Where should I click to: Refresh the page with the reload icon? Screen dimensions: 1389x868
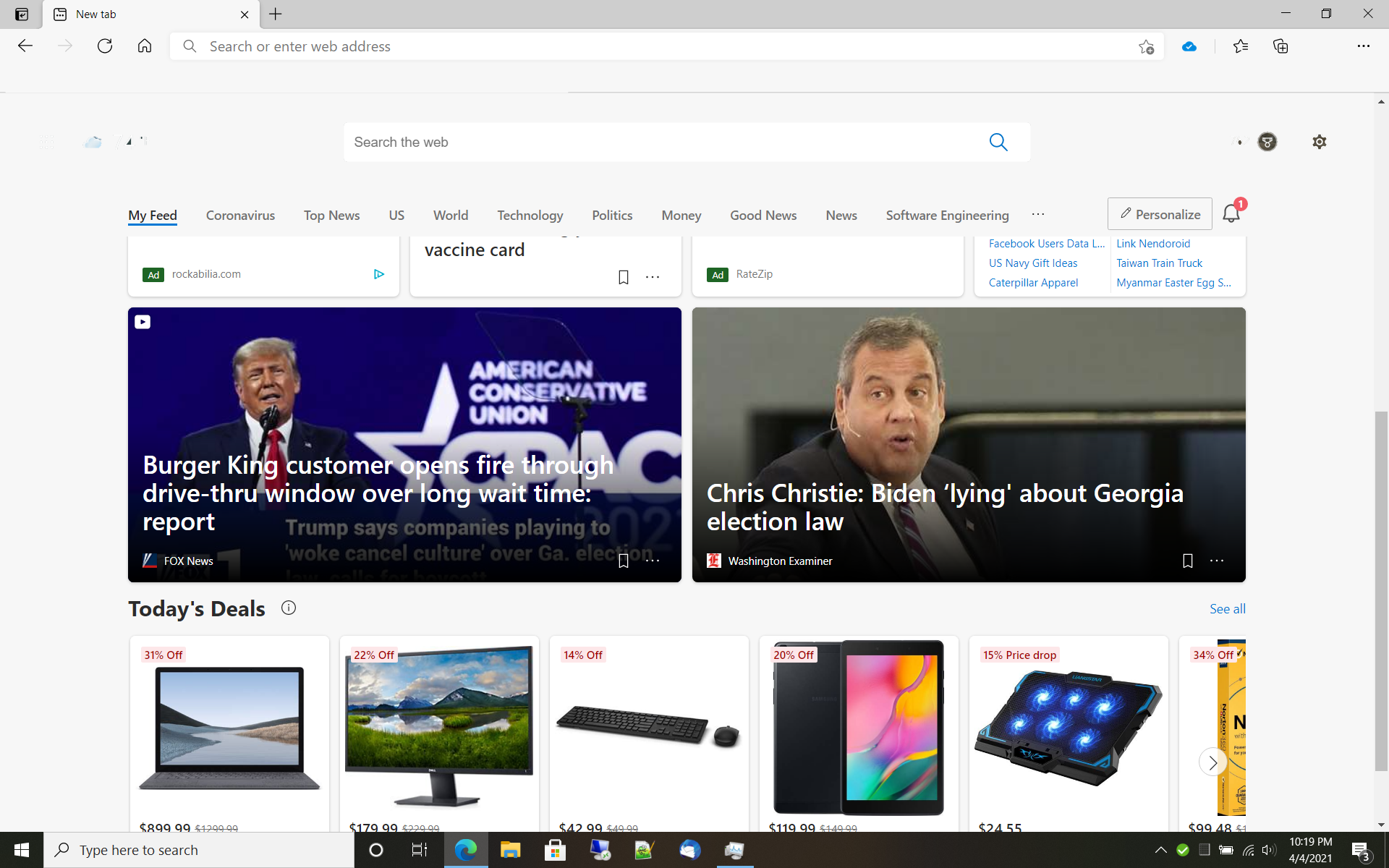105,46
